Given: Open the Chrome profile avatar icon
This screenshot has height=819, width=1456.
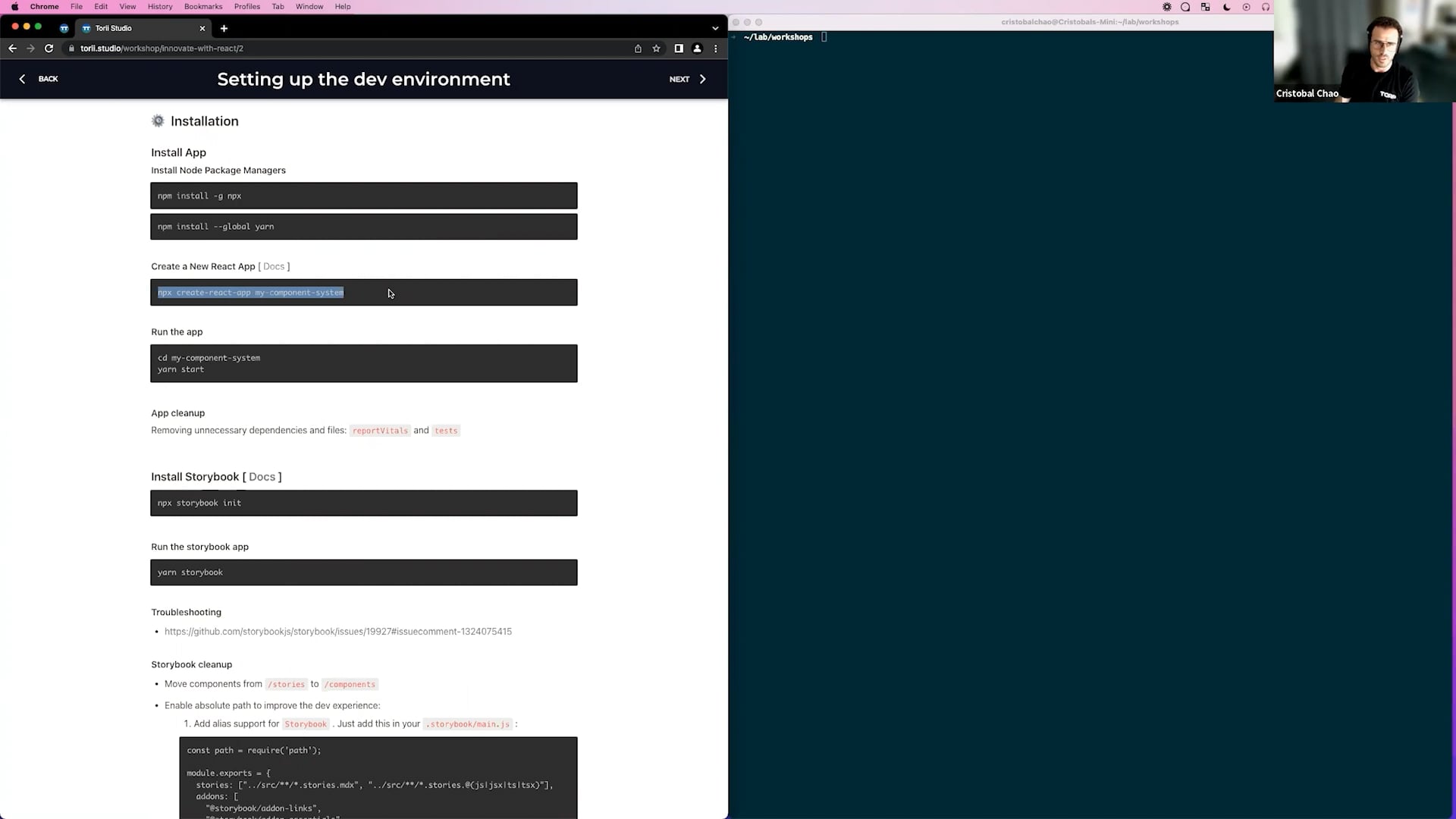Looking at the screenshot, I should 697,49.
